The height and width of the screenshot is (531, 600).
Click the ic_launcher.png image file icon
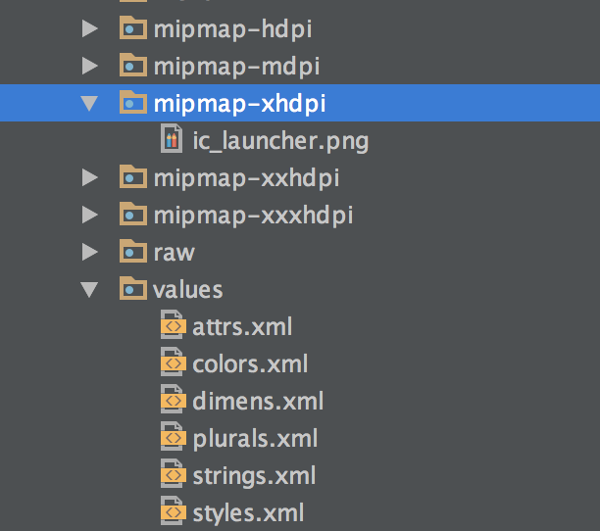point(172,138)
